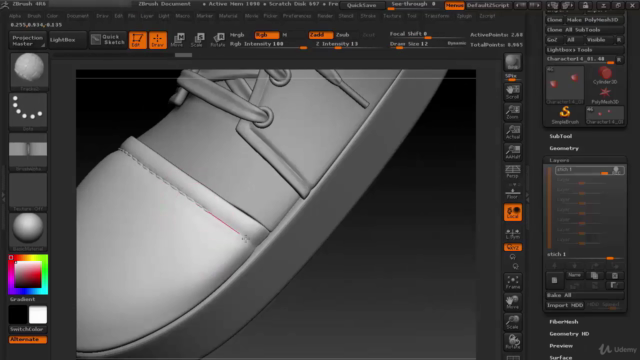Toggle Mrgb material channel
The image size is (640, 360).
click(x=237, y=35)
